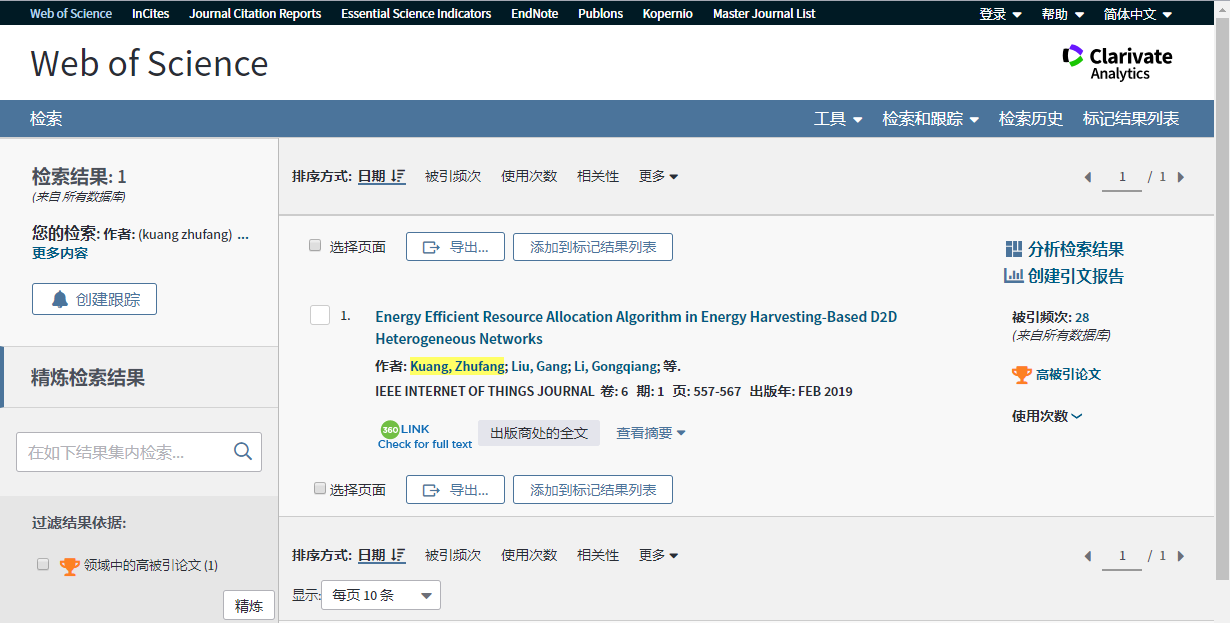Click the 在如下结果集内检索 search field
The width and height of the screenshot is (1230, 623).
pos(124,452)
